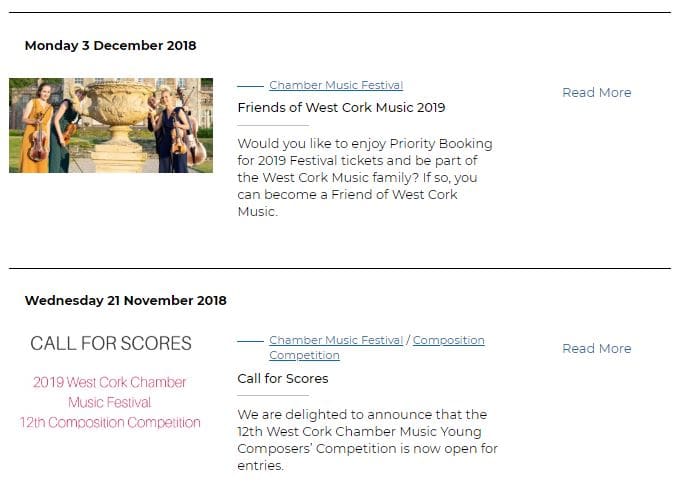Viewport: 681px width, 501px height.
Task: Click the CALL FOR SCORES graphic heading
Action: pyautogui.click(x=111, y=343)
